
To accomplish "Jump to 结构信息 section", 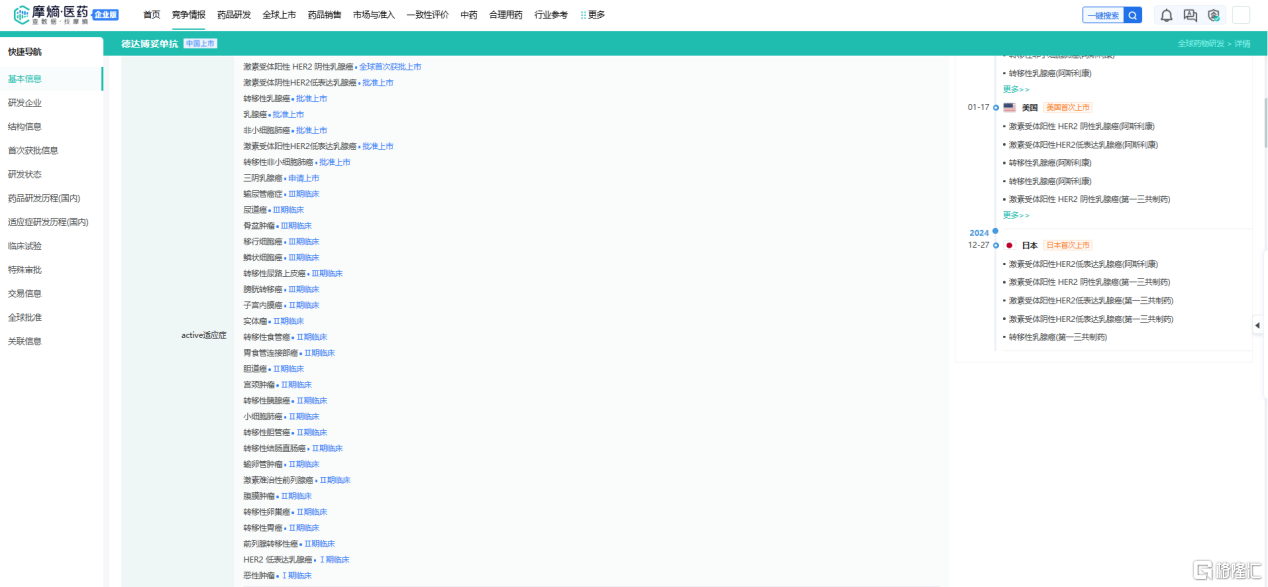I will tap(25, 127).
